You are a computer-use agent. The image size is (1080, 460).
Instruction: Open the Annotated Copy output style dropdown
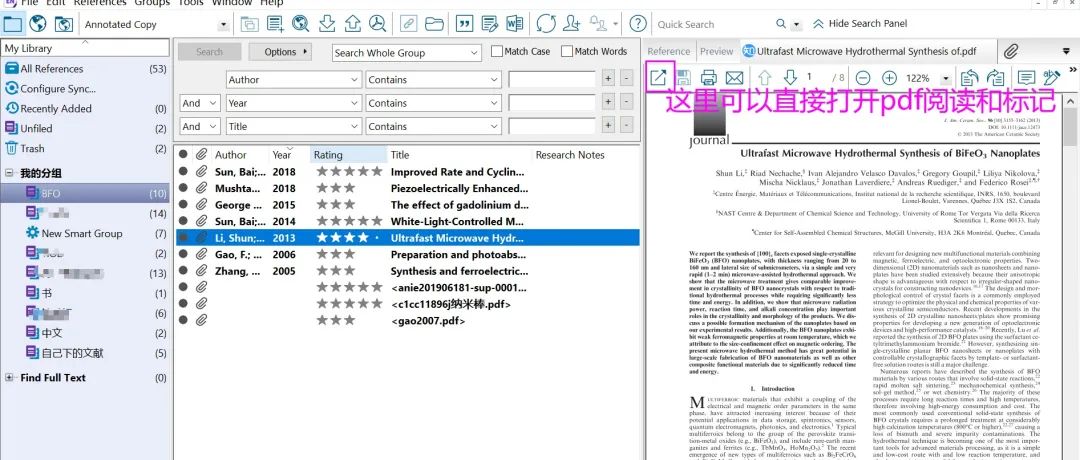pos(223,25)
